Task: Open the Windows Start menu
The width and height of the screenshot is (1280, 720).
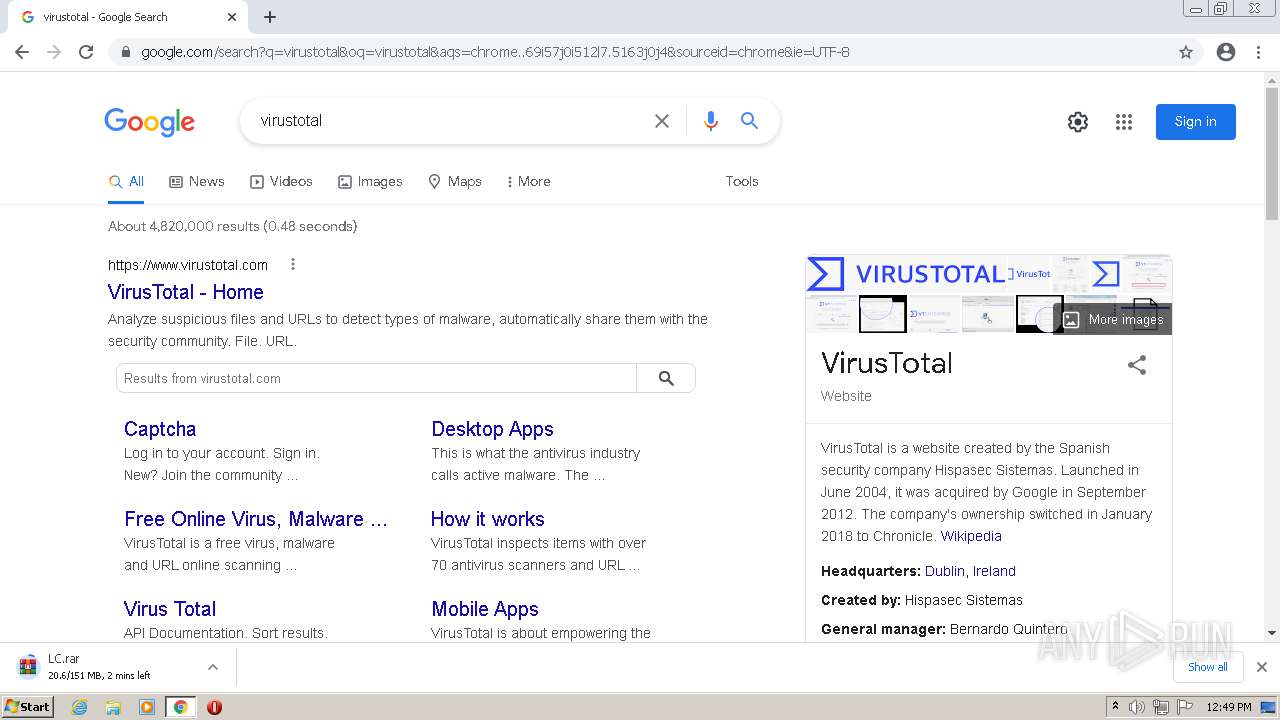Action: [x=28, y=706]
